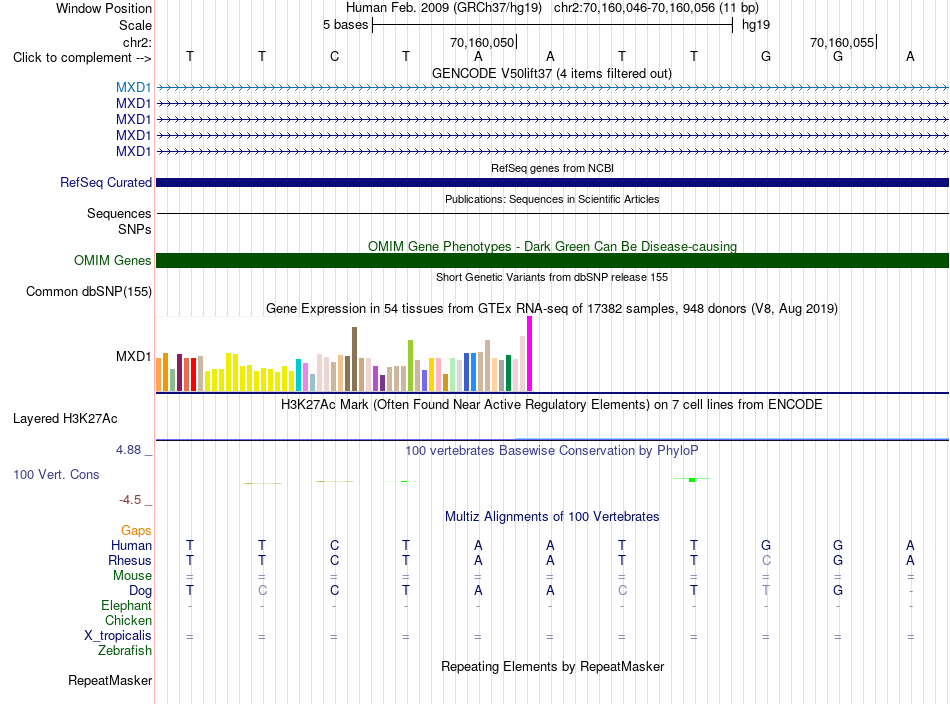Click the orange Gaps label
Image resolution: width=950 pixels, height=704 pixels.
click(x=136, y=531)
